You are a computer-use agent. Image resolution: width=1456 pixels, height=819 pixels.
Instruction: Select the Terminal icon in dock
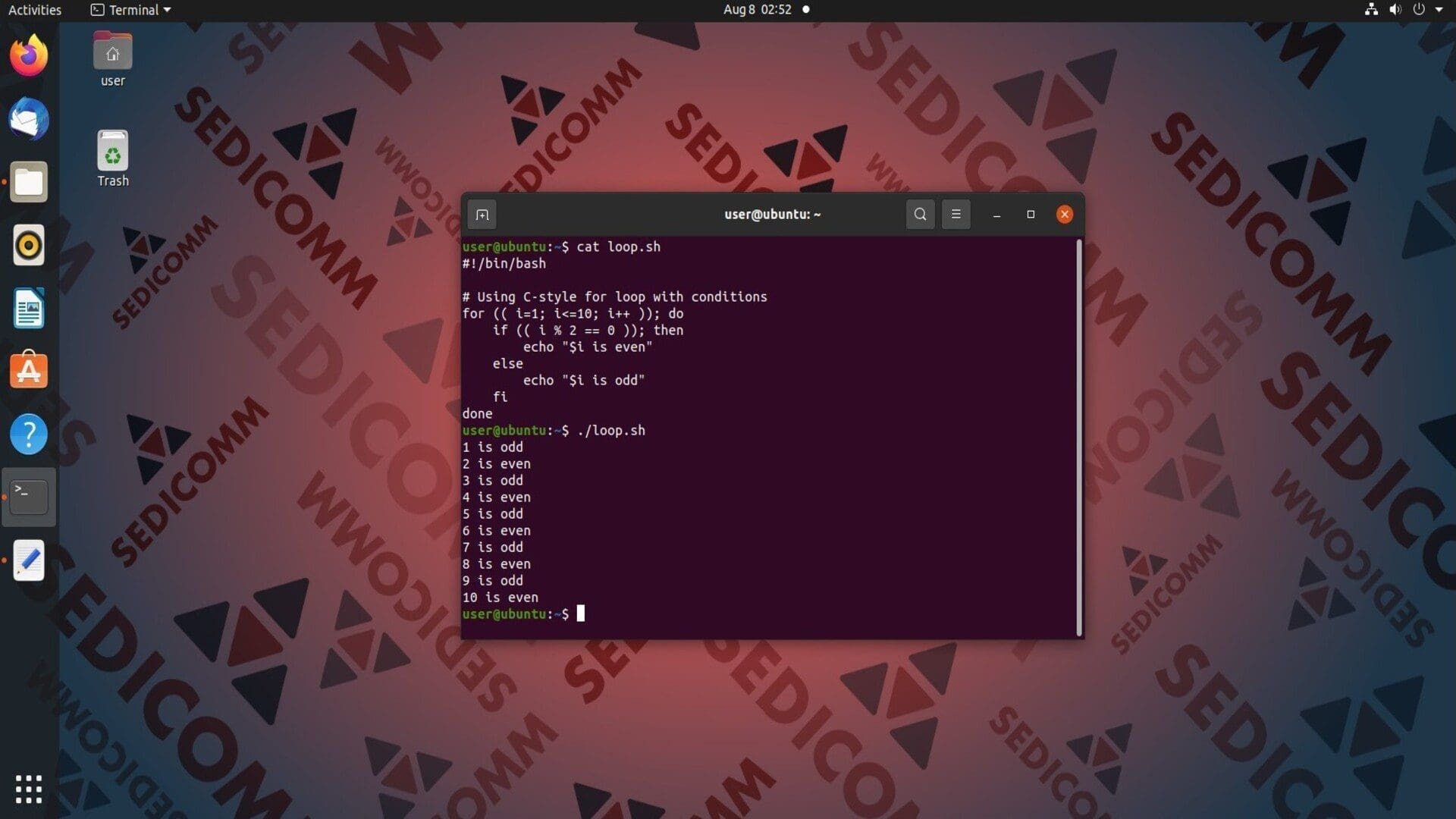[x=29, y=497]
